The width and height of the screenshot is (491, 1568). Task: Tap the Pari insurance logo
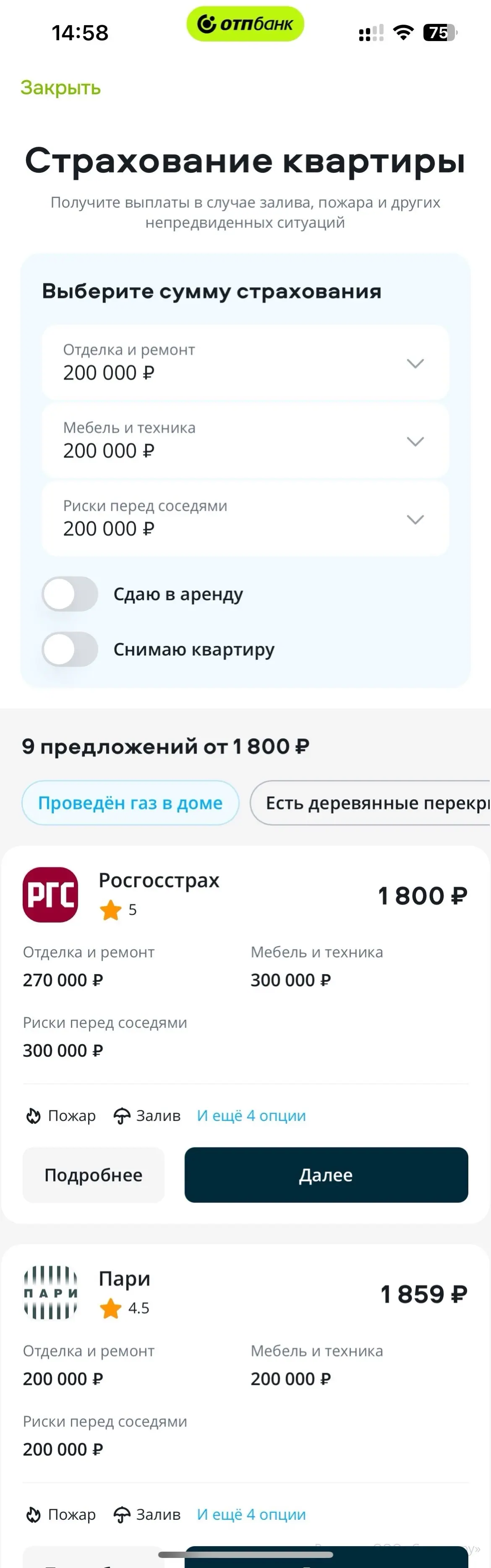50,1292
